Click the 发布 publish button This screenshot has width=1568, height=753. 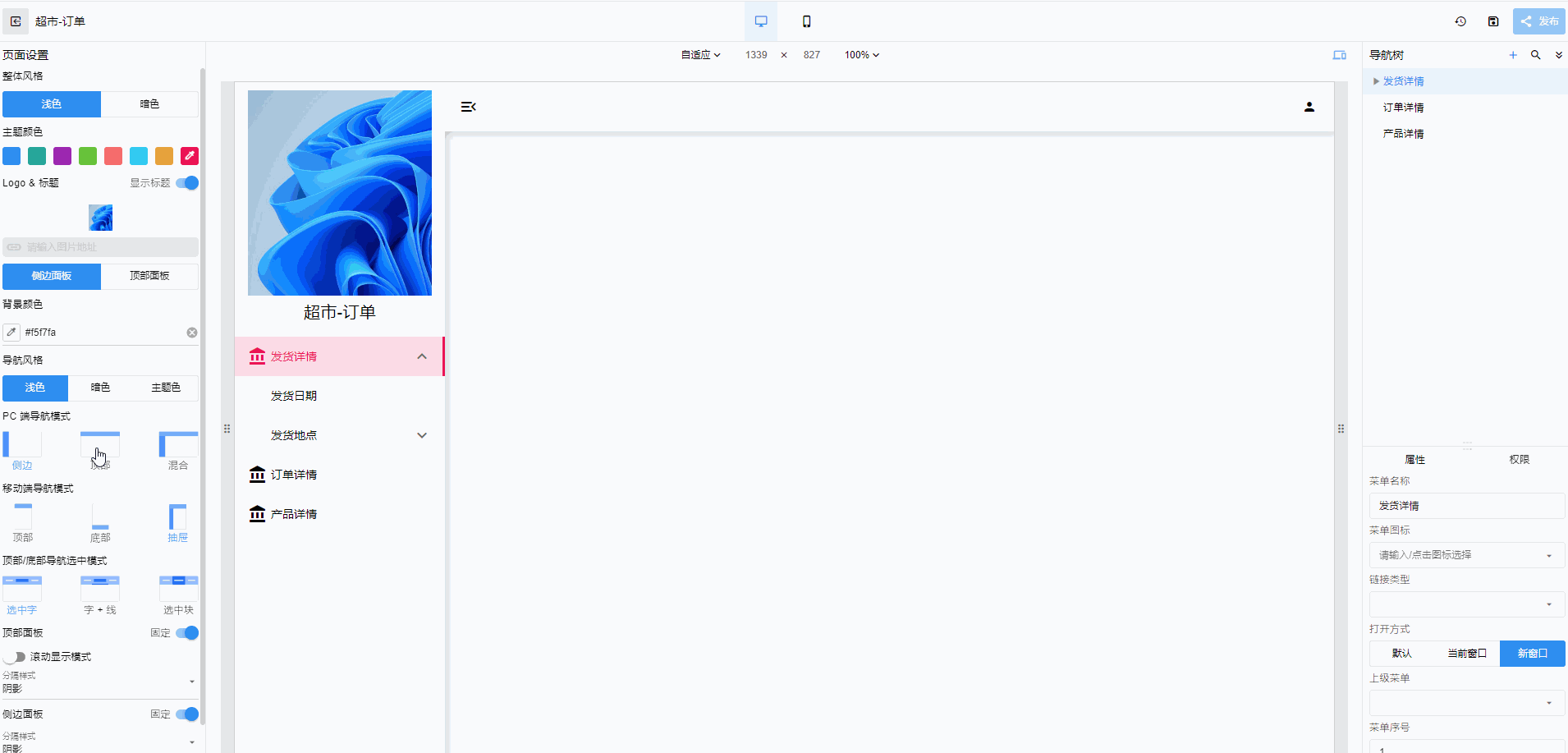tap(1539, 21)
